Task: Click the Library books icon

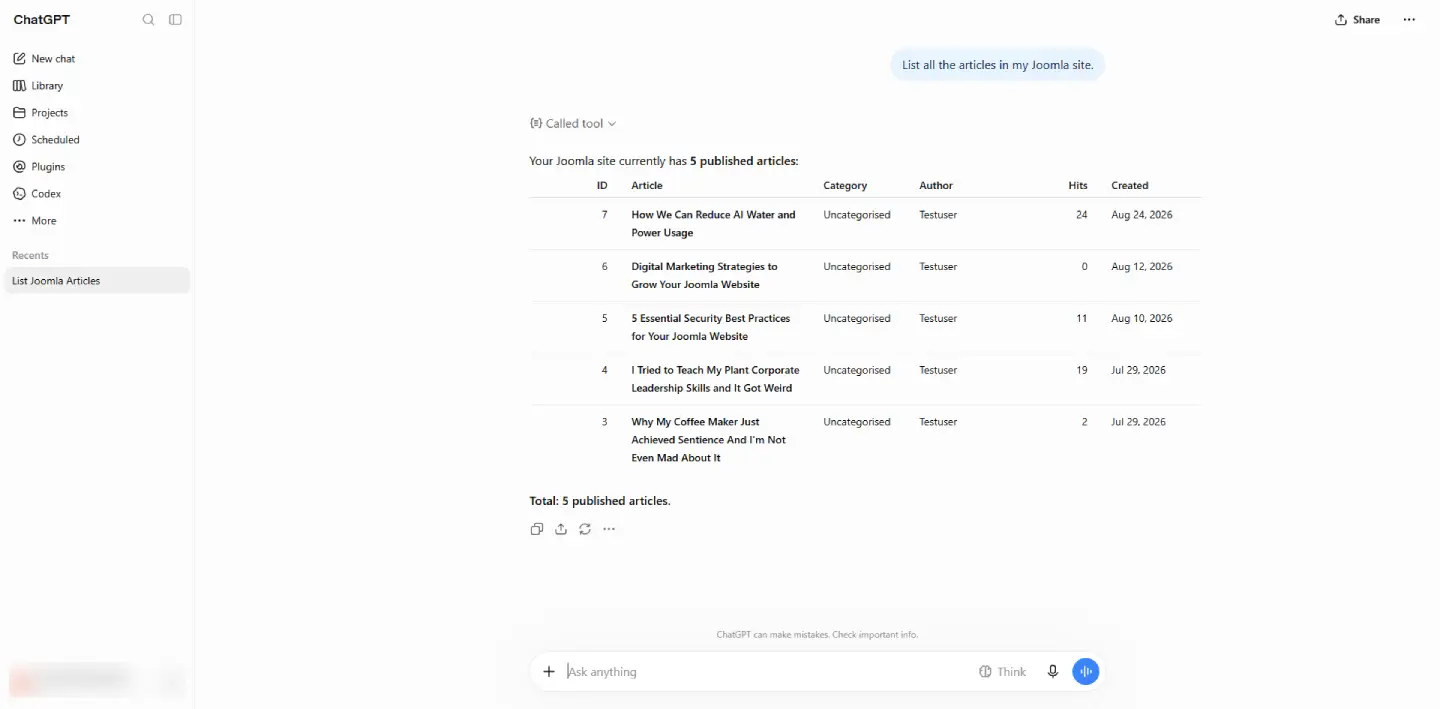Action: tap(19, 86)
